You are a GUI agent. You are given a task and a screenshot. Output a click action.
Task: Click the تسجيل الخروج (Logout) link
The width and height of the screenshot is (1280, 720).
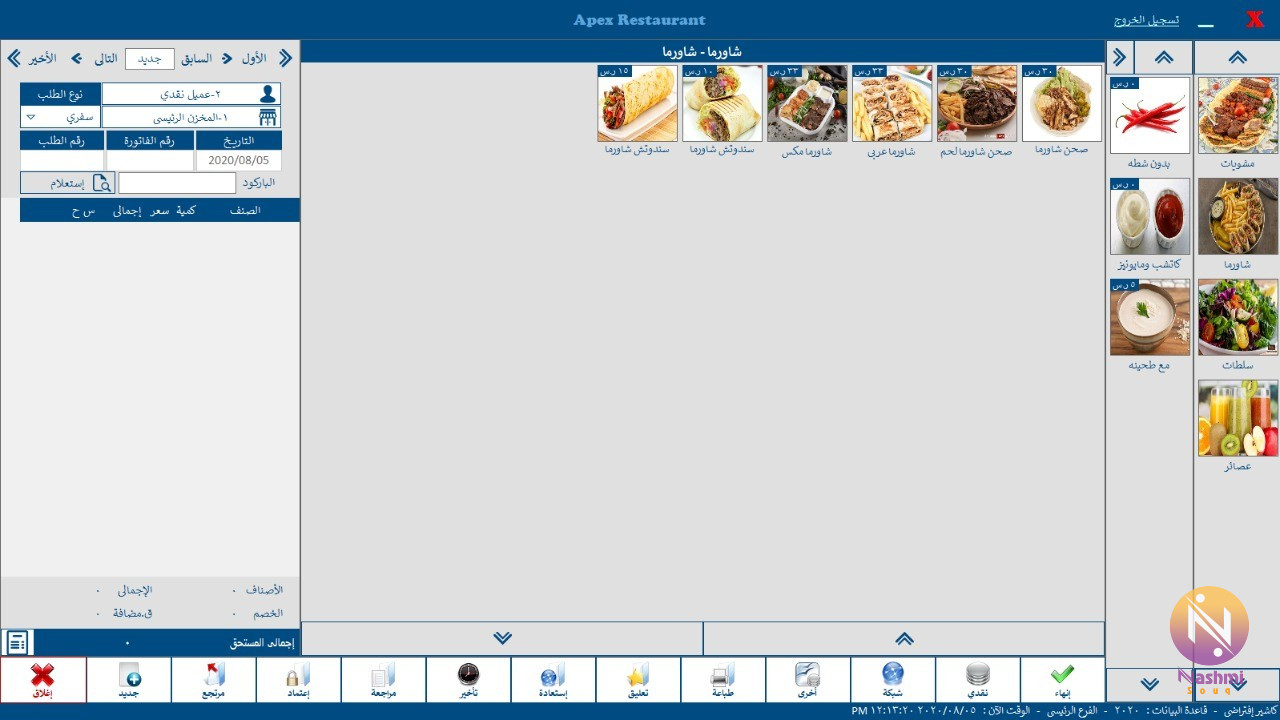tap(1146, 20)
